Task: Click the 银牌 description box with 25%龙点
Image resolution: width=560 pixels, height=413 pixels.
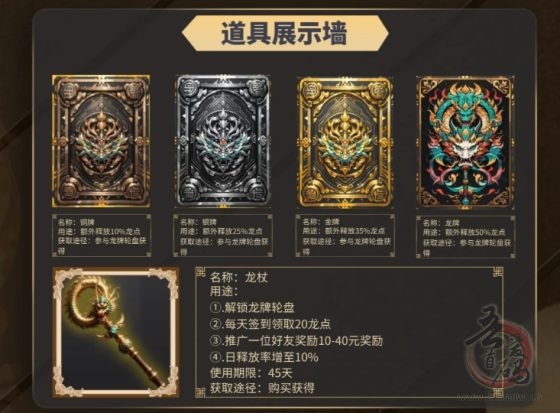Action: 223,235
